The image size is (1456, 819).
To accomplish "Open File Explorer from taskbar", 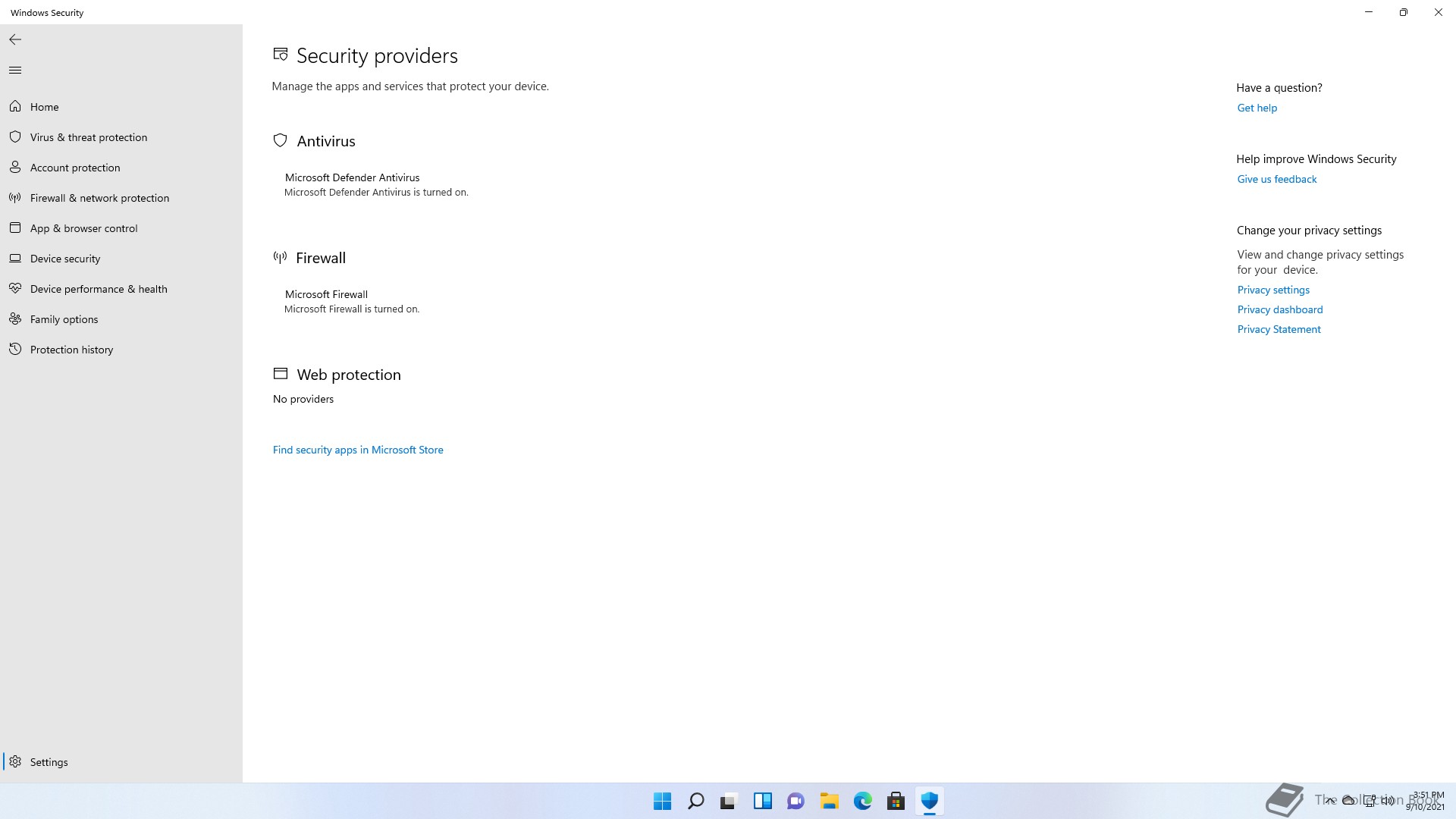I will pos(829,801).
